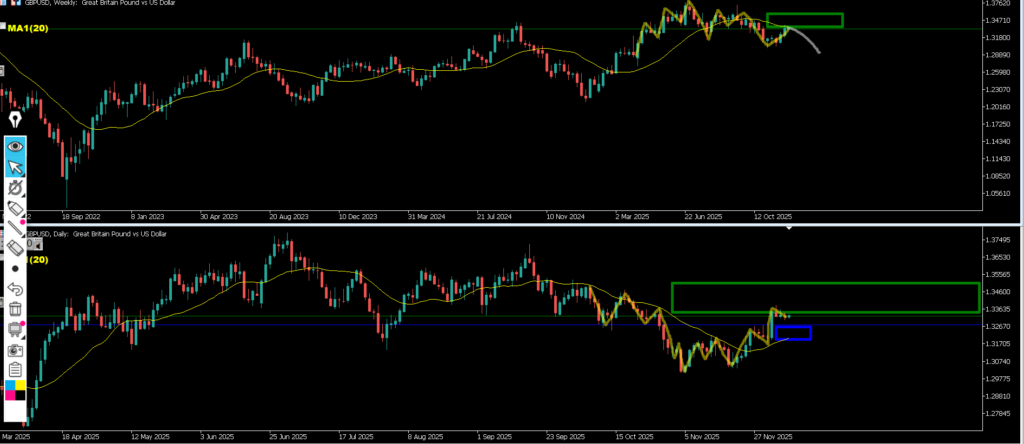This screenshot has width=1024, height=444.
Task: Select the blue rectangle on daily chart
Action: tap(792, 333)
